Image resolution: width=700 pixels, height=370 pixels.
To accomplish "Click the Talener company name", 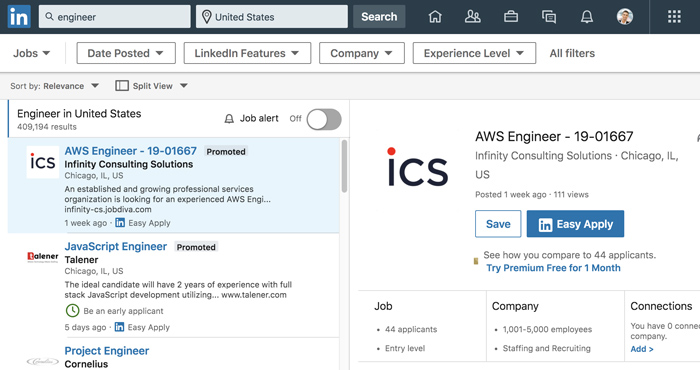I will pyautogui.click(x=81, y=260).
